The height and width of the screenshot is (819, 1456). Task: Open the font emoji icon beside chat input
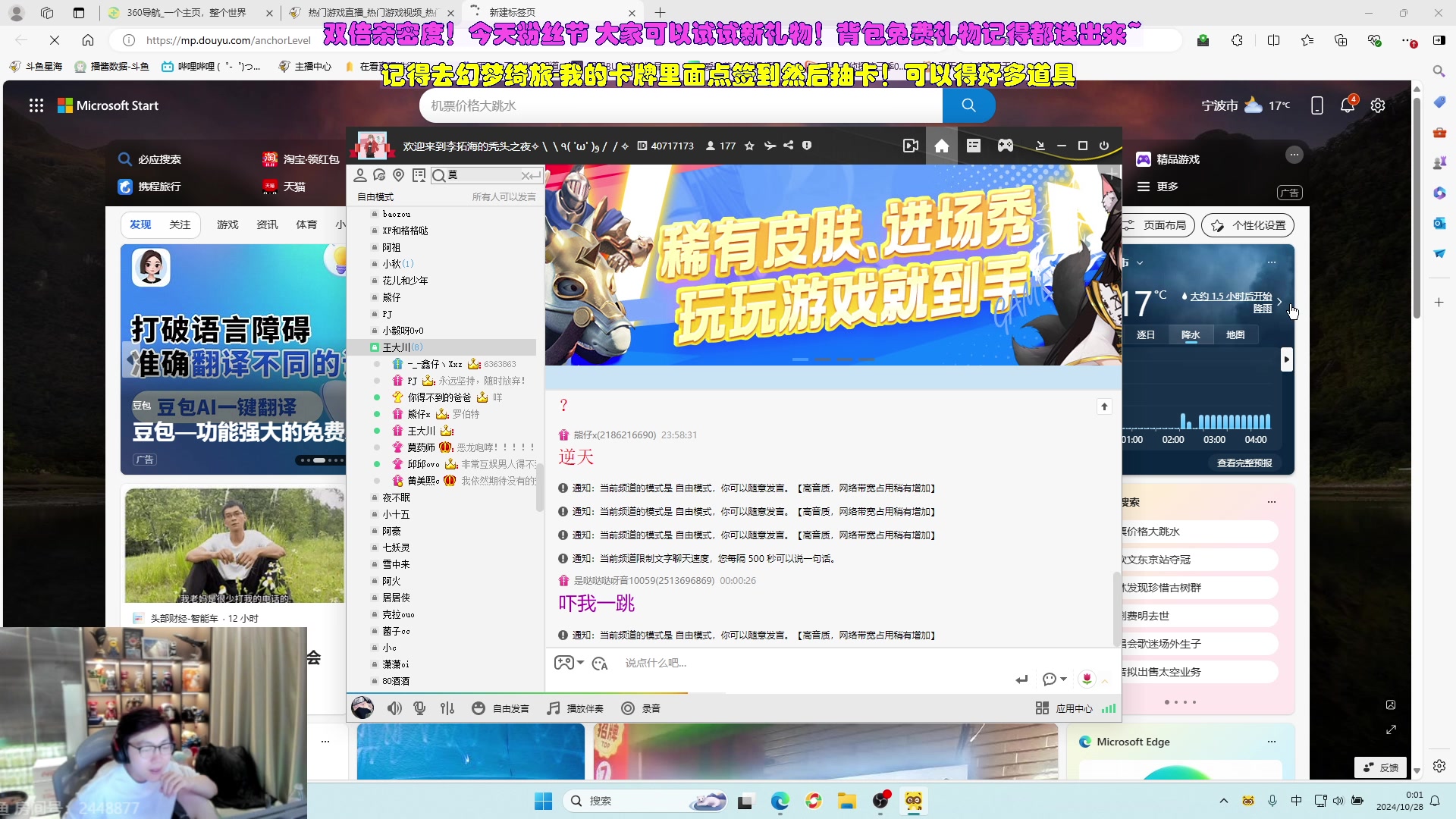(x=600, y=664)
